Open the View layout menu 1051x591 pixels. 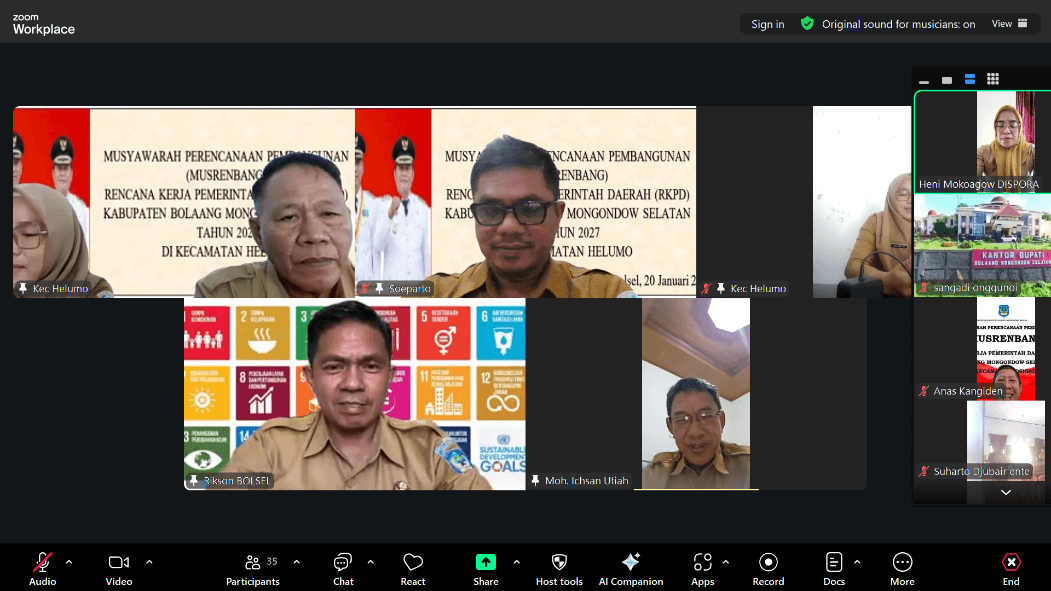[x=1008, y=24]
